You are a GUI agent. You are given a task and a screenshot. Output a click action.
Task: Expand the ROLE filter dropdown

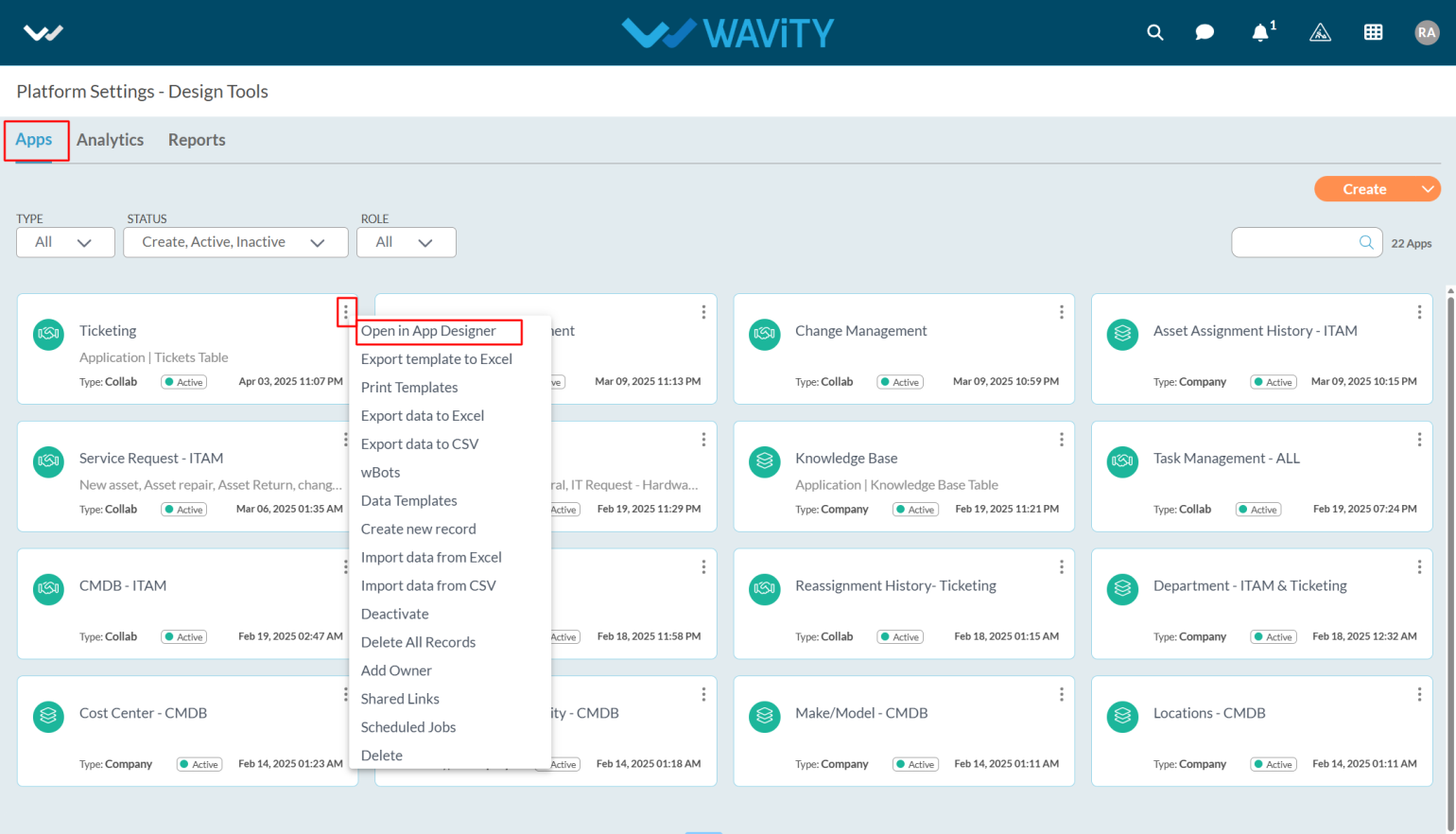406,242
